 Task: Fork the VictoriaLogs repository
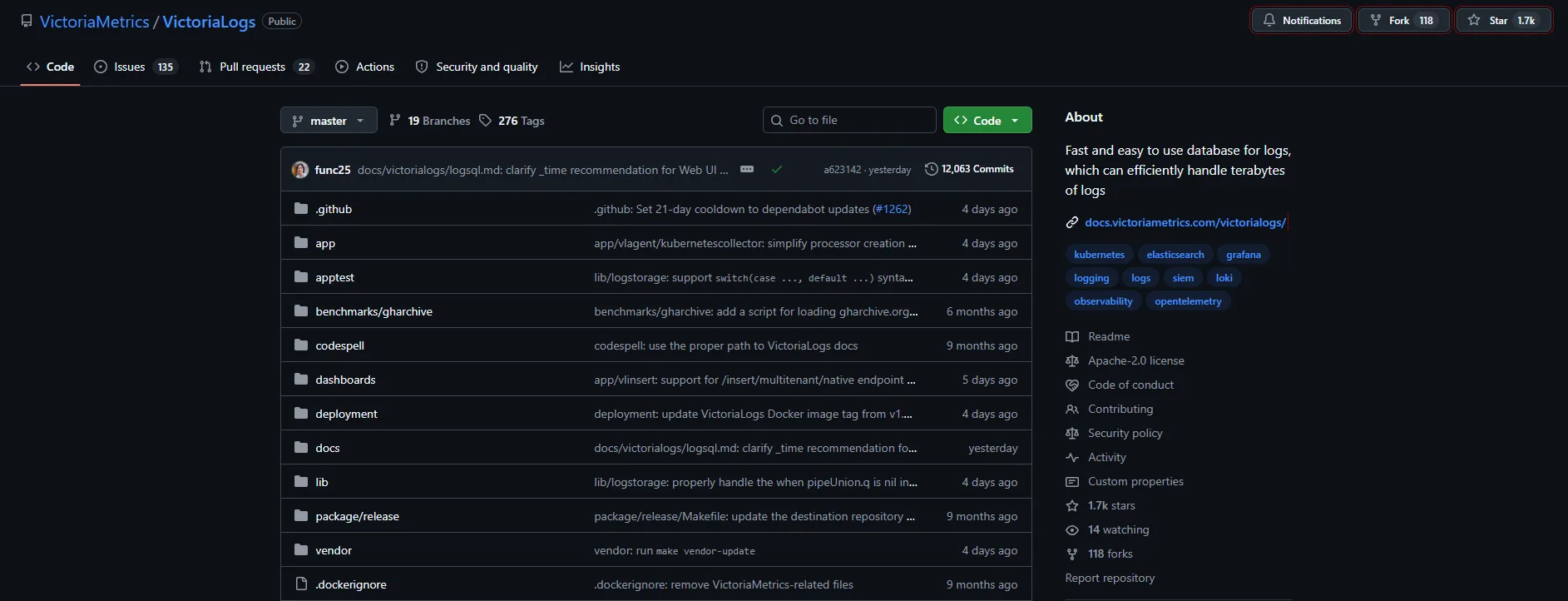[1402, 21]
